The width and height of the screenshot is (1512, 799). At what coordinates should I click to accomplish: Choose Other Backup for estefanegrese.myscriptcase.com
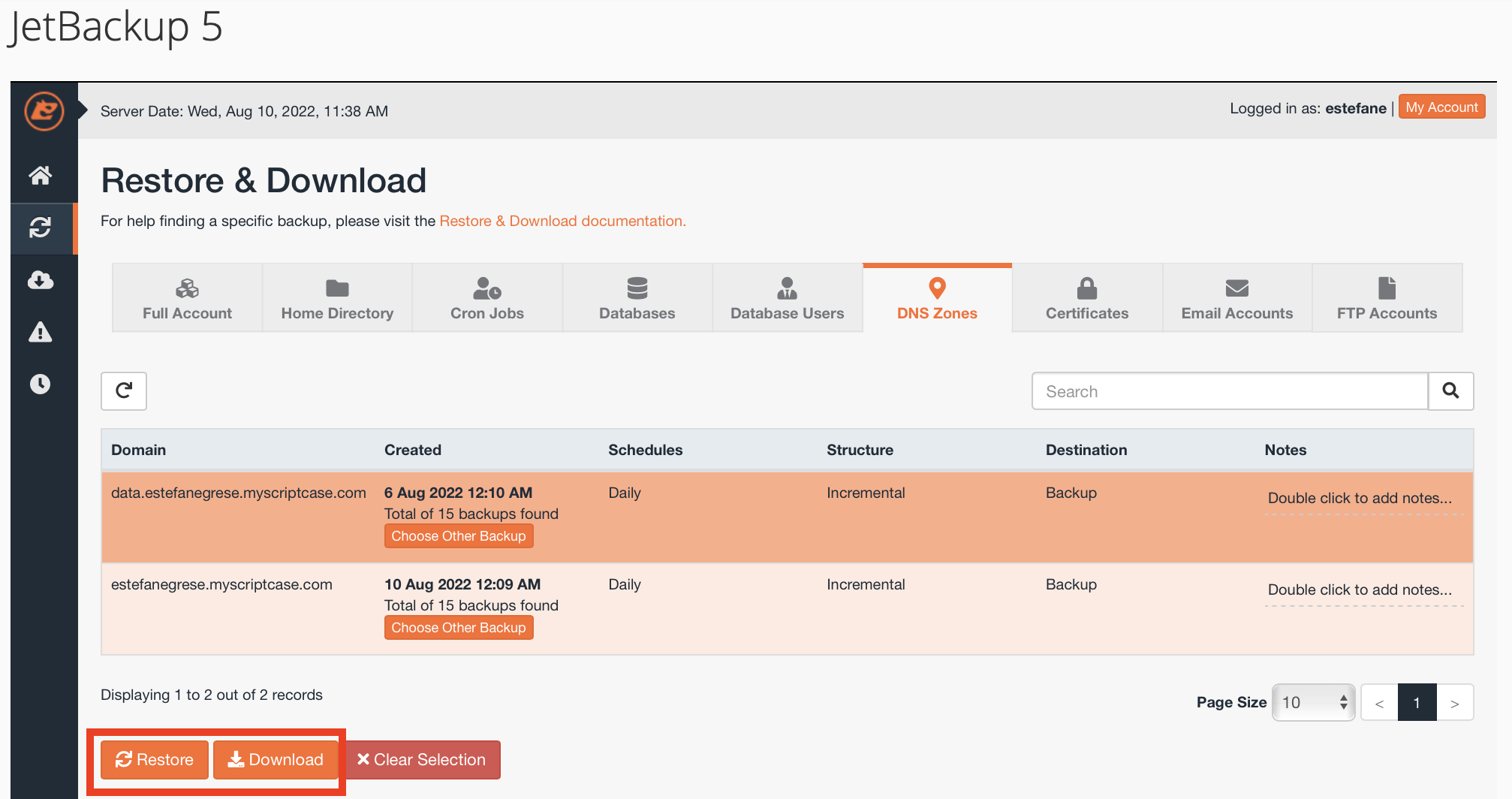click(x=459, y=628)
